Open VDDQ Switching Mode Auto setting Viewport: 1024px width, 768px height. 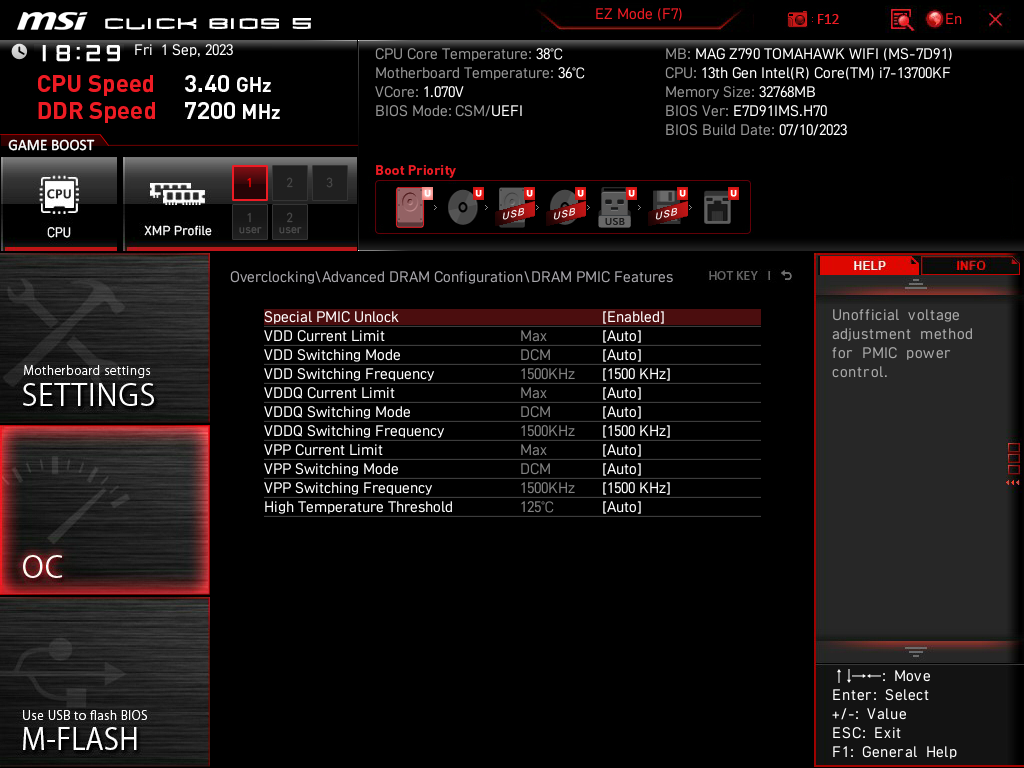click(x=622, y=411)
